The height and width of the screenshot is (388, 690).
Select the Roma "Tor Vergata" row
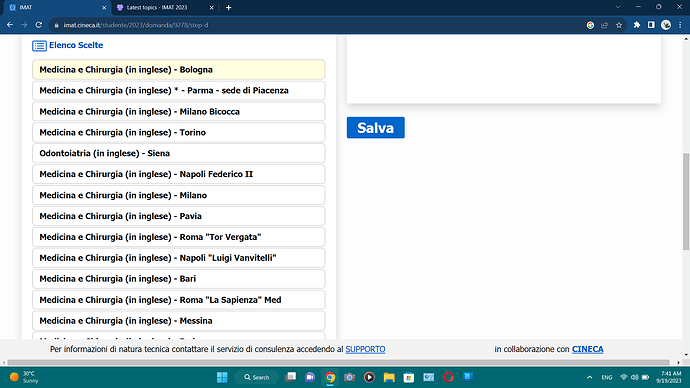(179, 237)
